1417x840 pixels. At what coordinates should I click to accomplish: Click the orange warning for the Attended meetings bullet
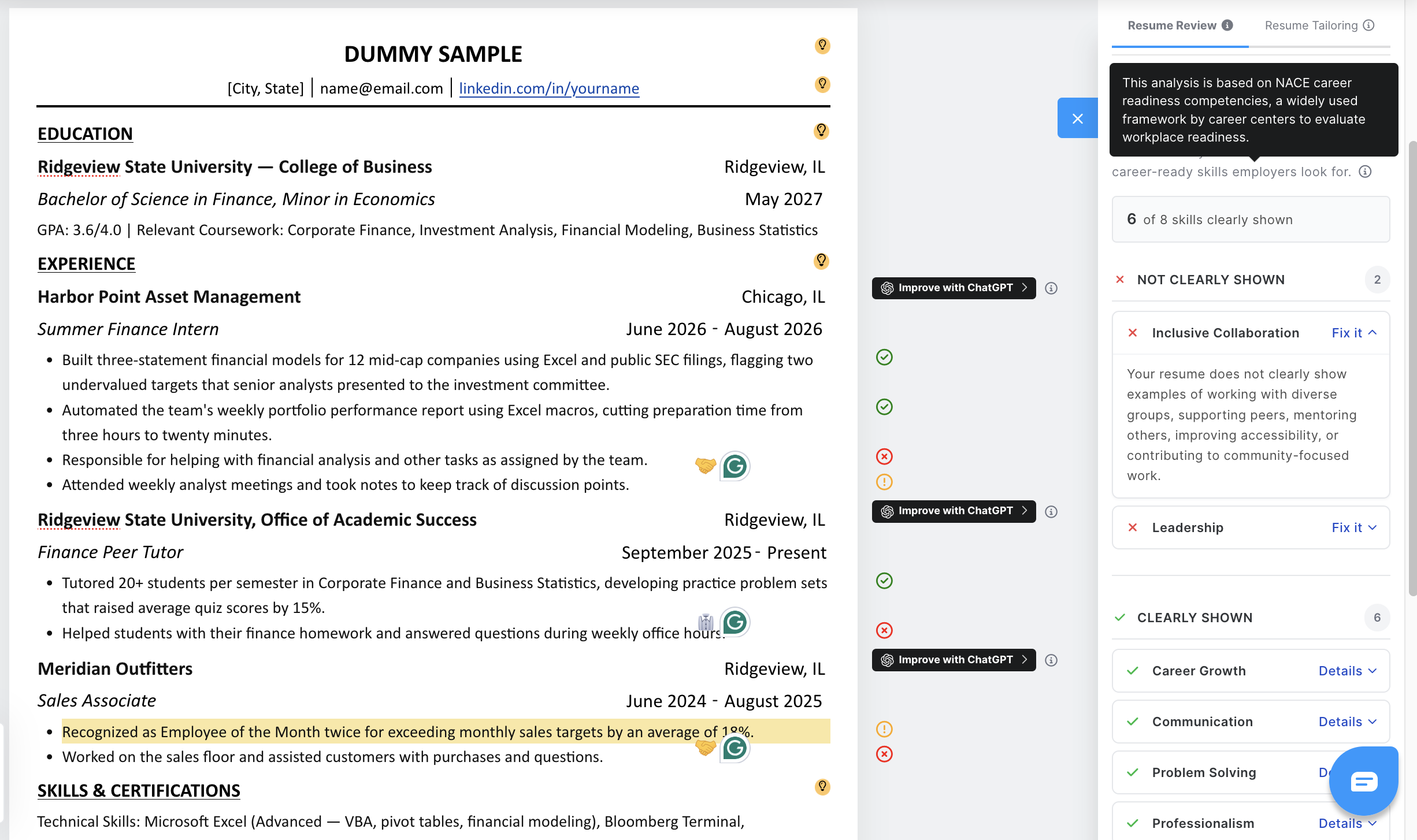[x=884, y=482]
